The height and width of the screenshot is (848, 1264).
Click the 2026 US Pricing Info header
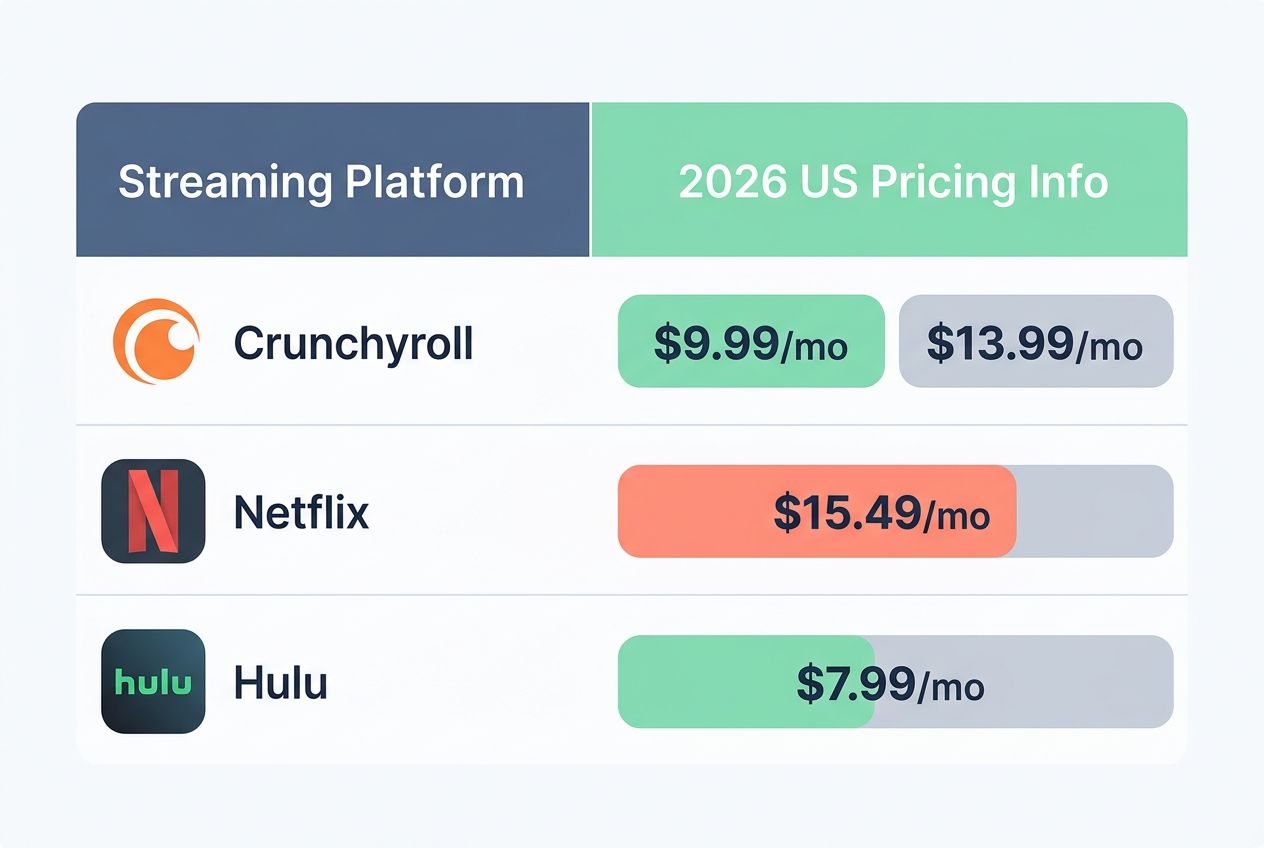point(892,182)
